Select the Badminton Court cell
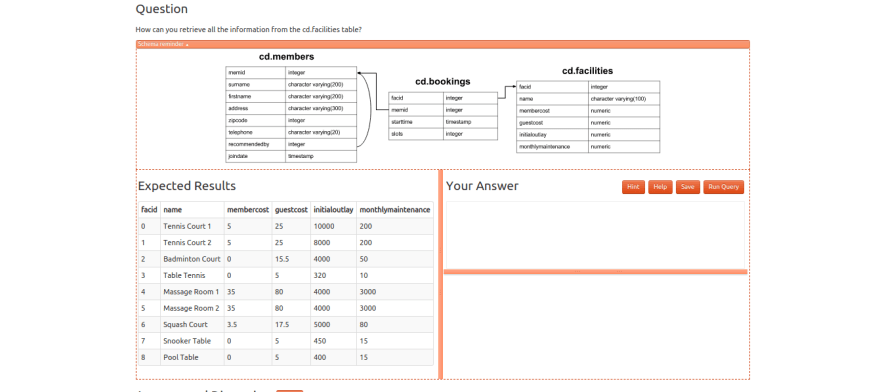 pos(192,259)
